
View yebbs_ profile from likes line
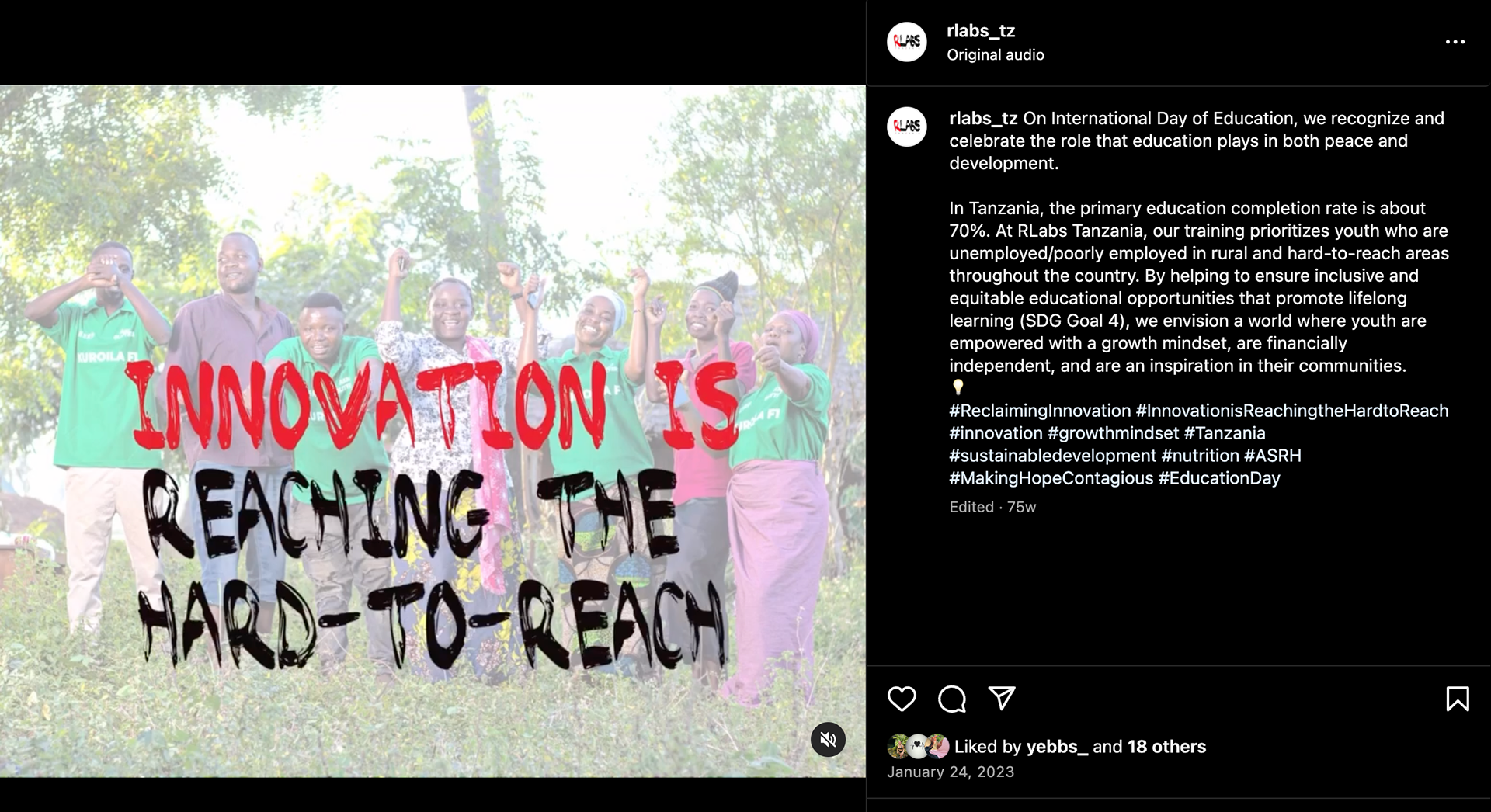click(x=1057, y=747)
